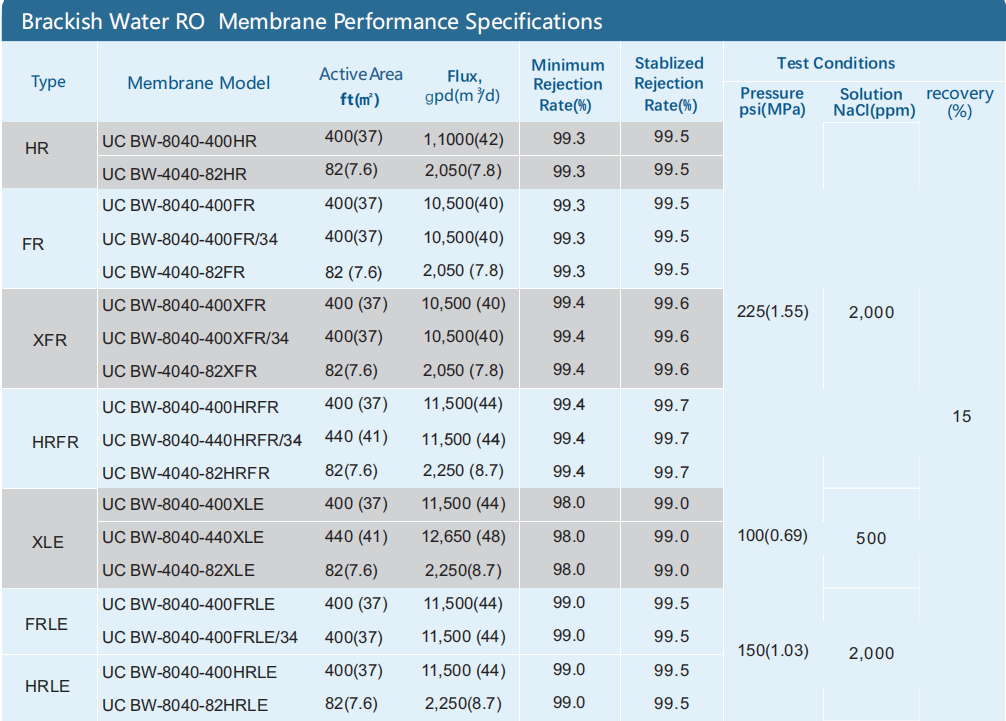Viewport: 1006px width, 721px height.
Task: Click the 'XLE' type cell
Action: pos(47,542)
